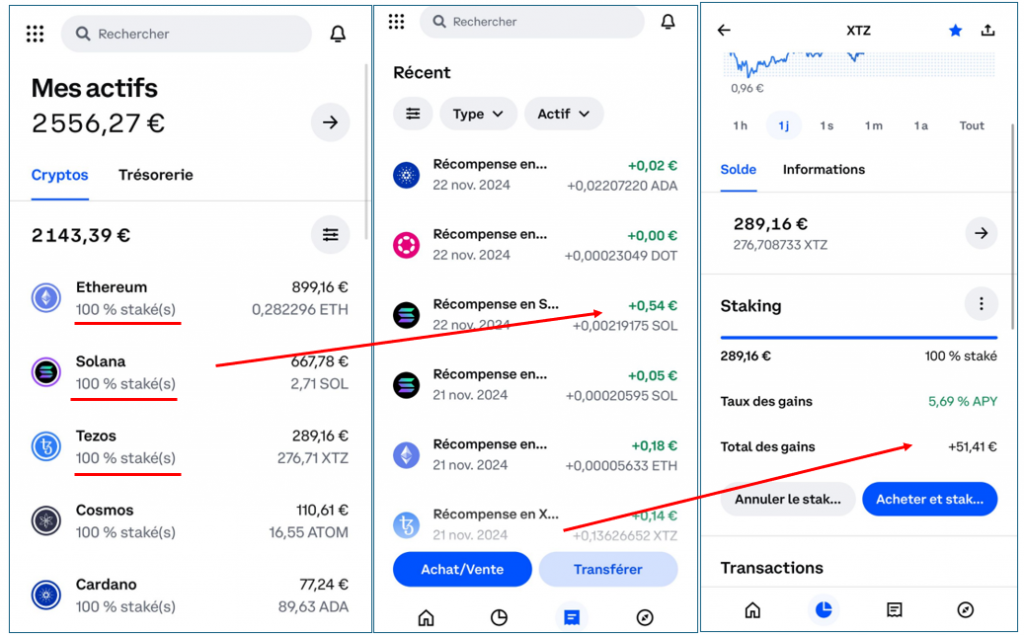The width and height of the screenshot is (1024, 635).
Task: Open portfolio pie icon in Récent bottom bar
Action: (x=499, y=617)
